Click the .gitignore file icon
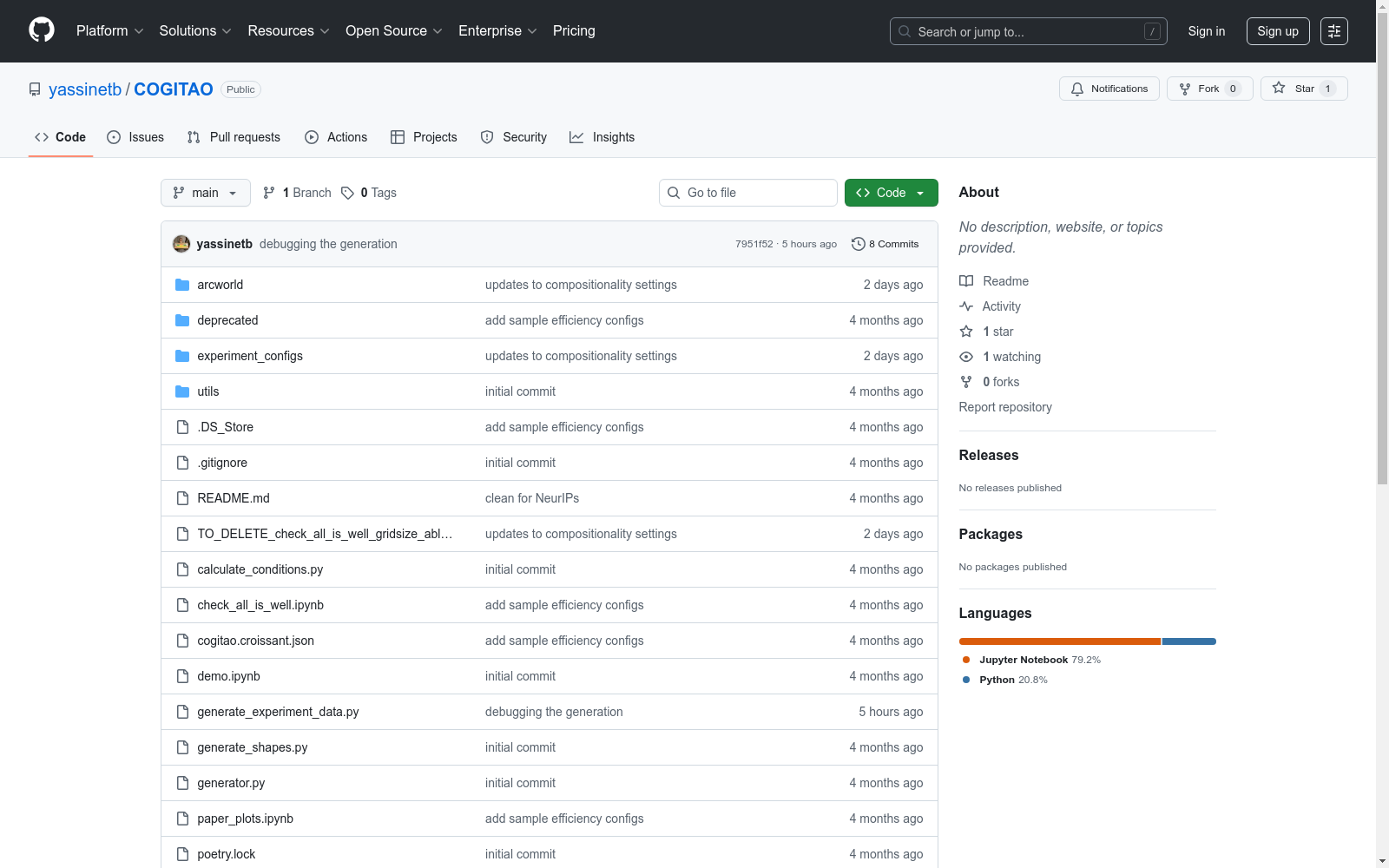The image size is (1389, 868). click(x=182, y=463)
